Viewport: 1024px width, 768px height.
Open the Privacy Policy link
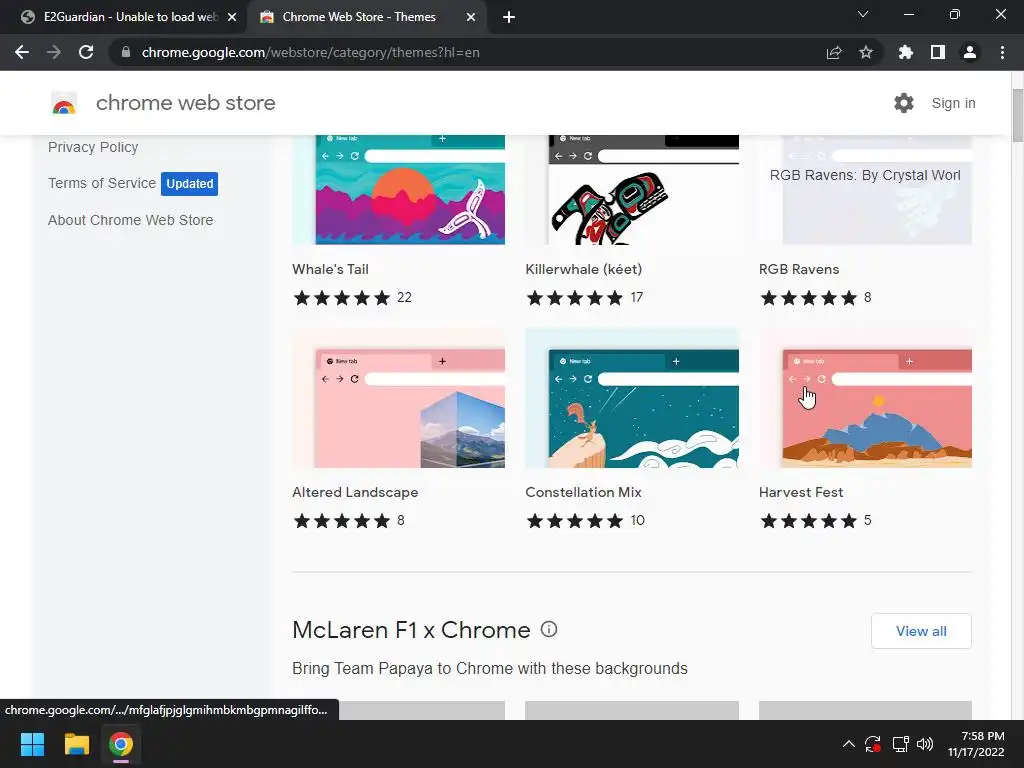pos(93,147)
